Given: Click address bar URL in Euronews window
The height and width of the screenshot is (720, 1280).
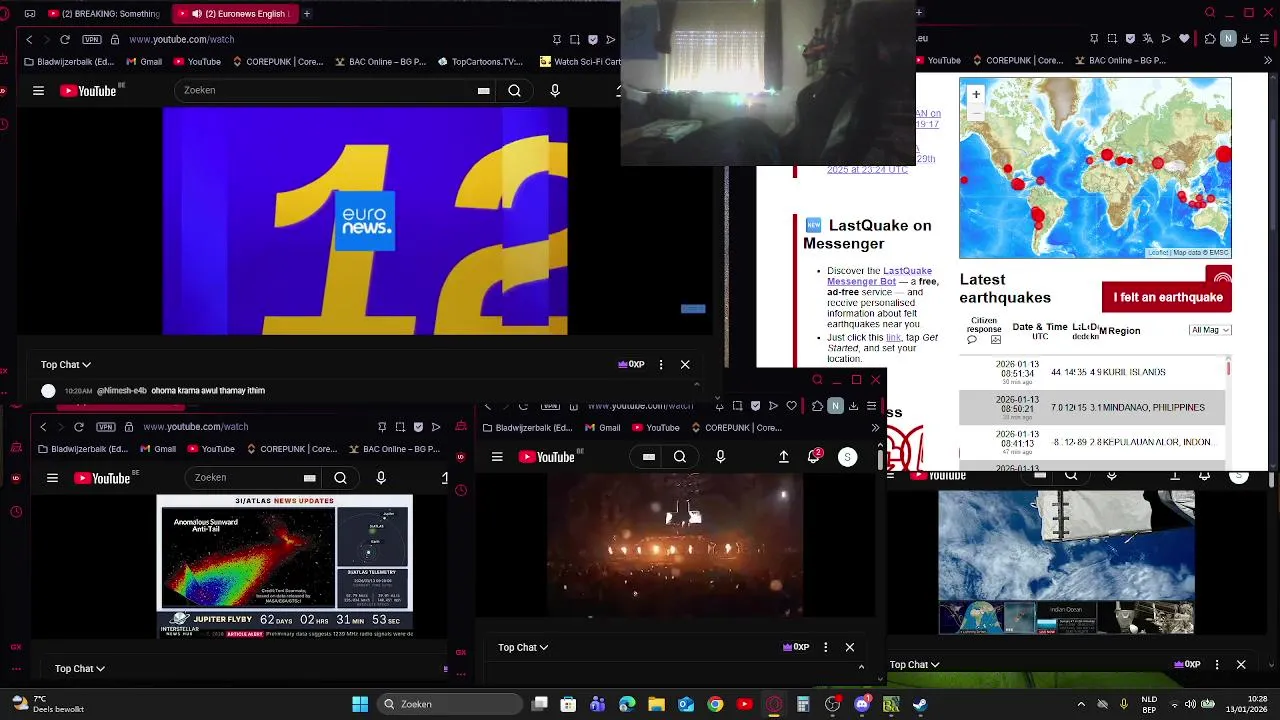Looking at the screenshot, I should click(x=181, y=40).
